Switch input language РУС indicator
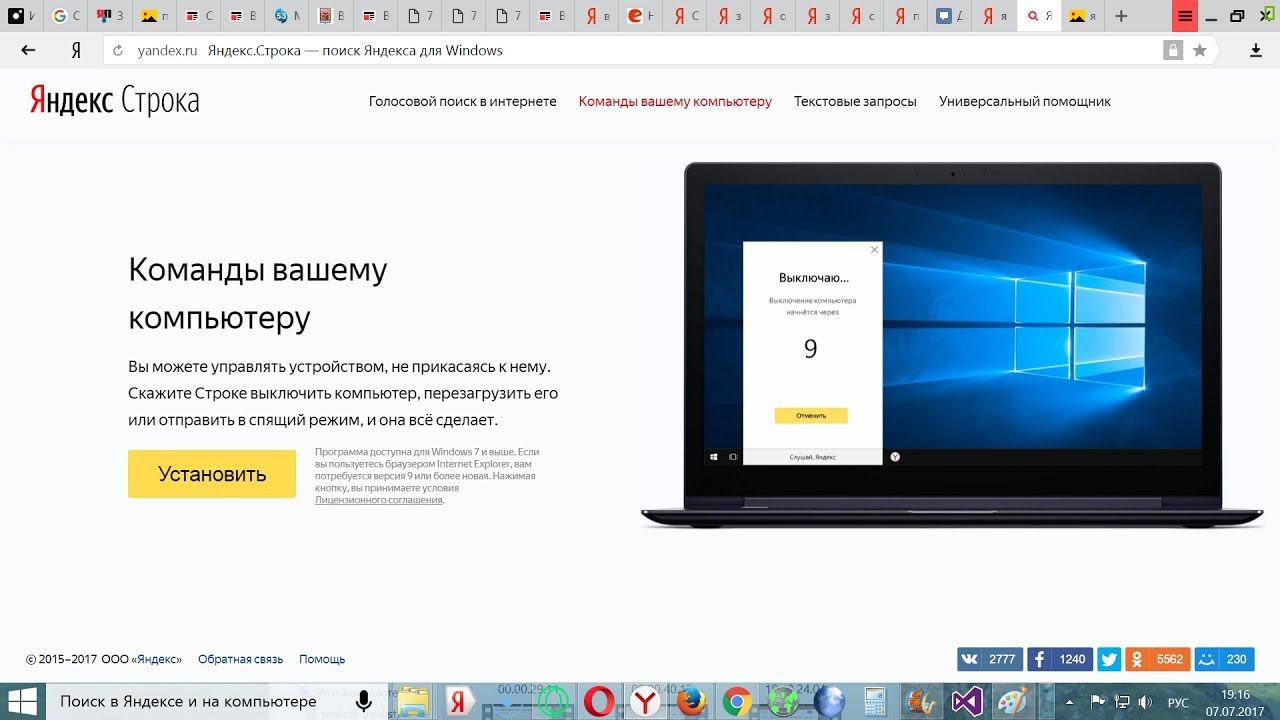The width and height of the screenshot is (1280, 720). (x=1178, y=701)
